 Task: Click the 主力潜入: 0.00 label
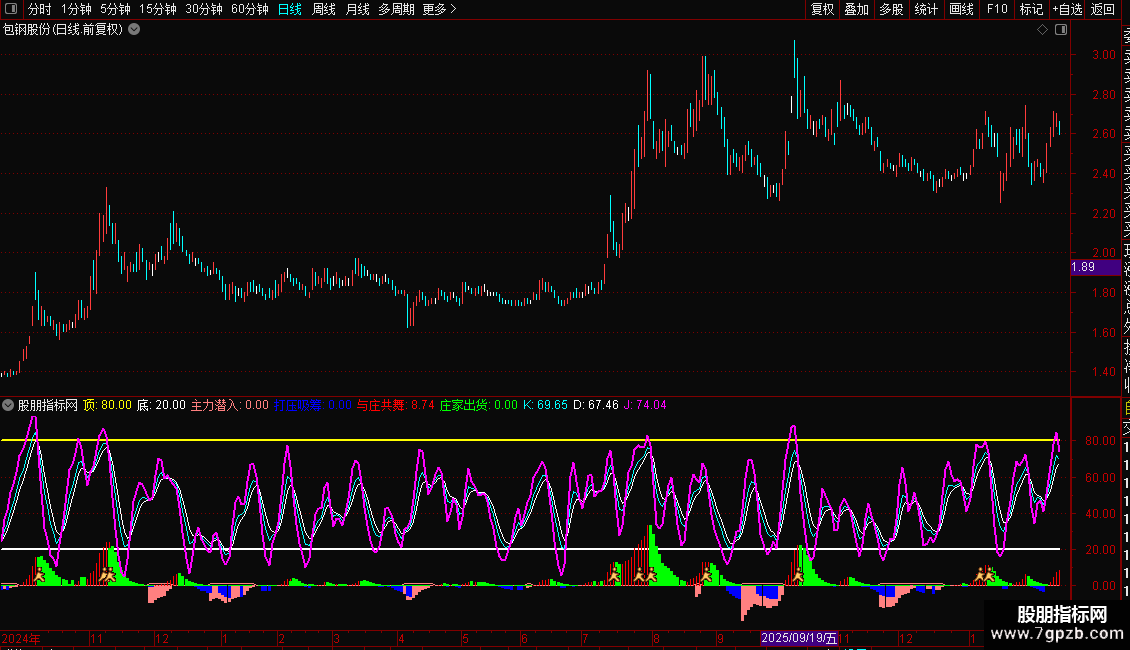click(x=229, y=405)
